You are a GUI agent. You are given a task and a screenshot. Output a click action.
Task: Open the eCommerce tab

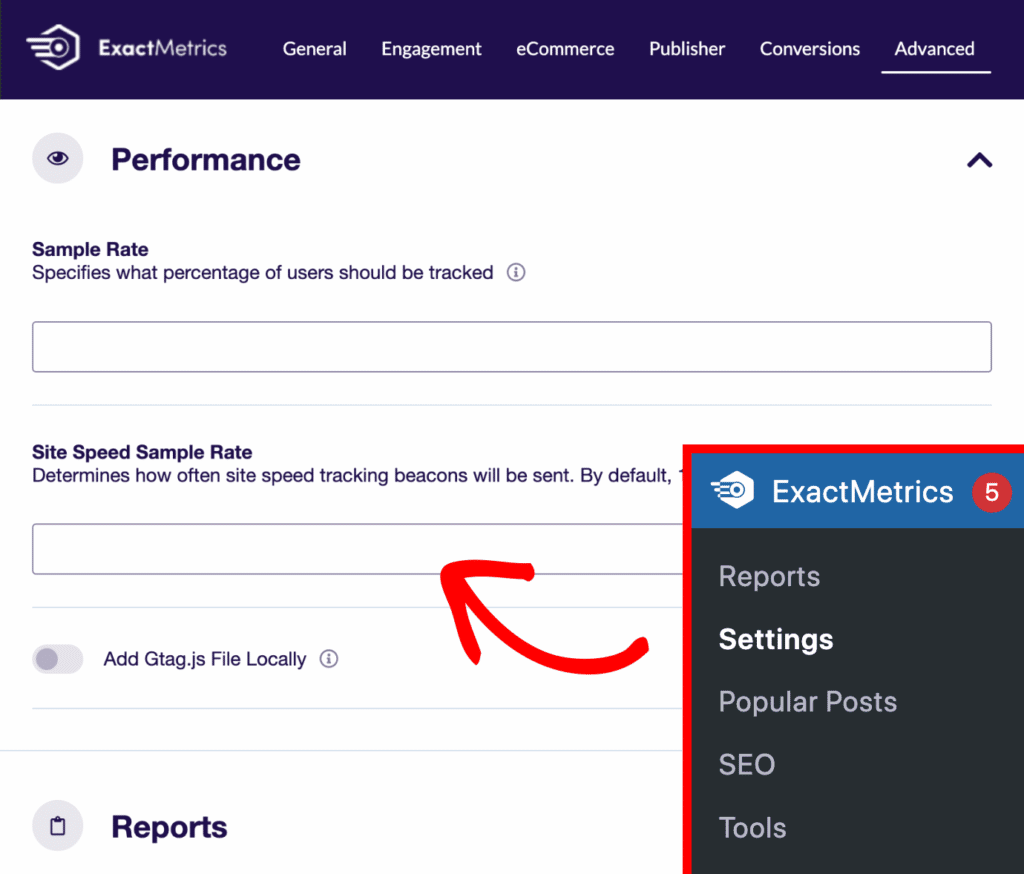[x=565, y=49]
